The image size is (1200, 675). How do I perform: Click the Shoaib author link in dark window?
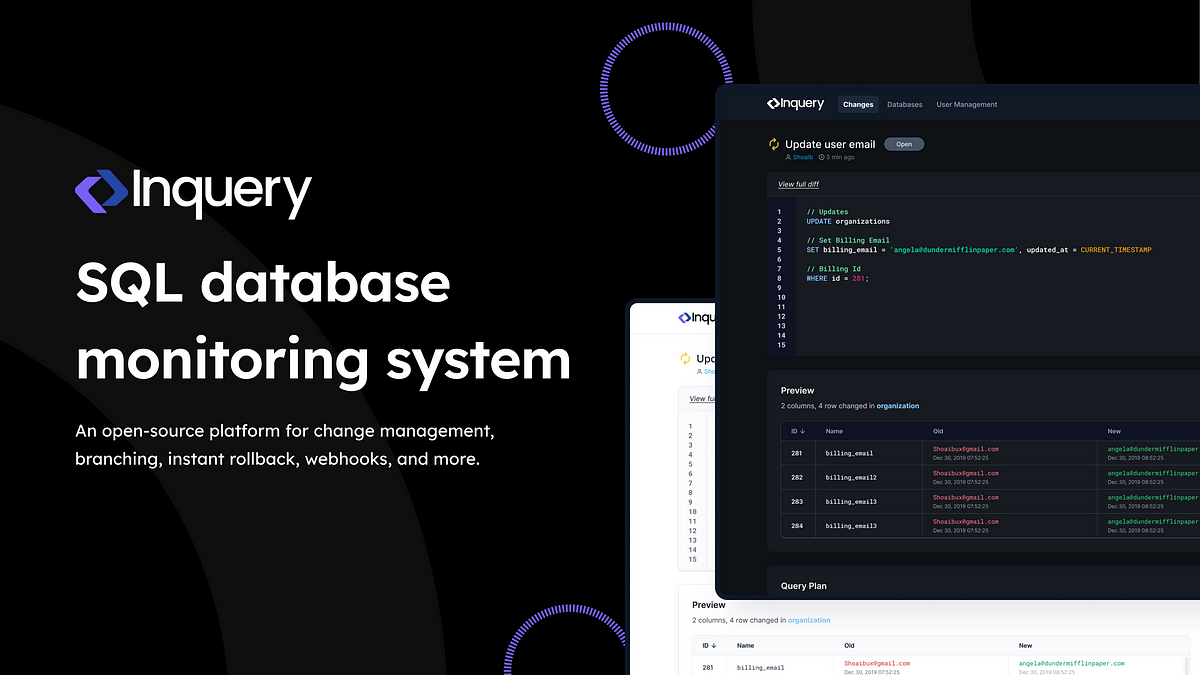804,157
